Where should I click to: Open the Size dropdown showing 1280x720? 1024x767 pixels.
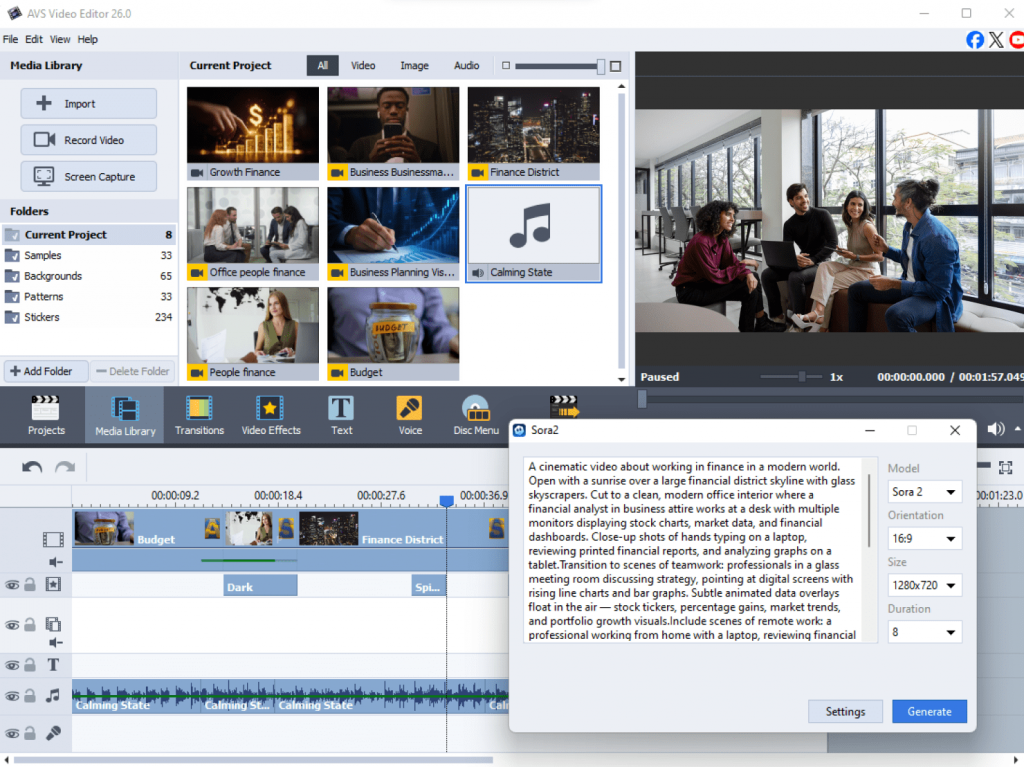pyautogui.click(x=924, y=586)
